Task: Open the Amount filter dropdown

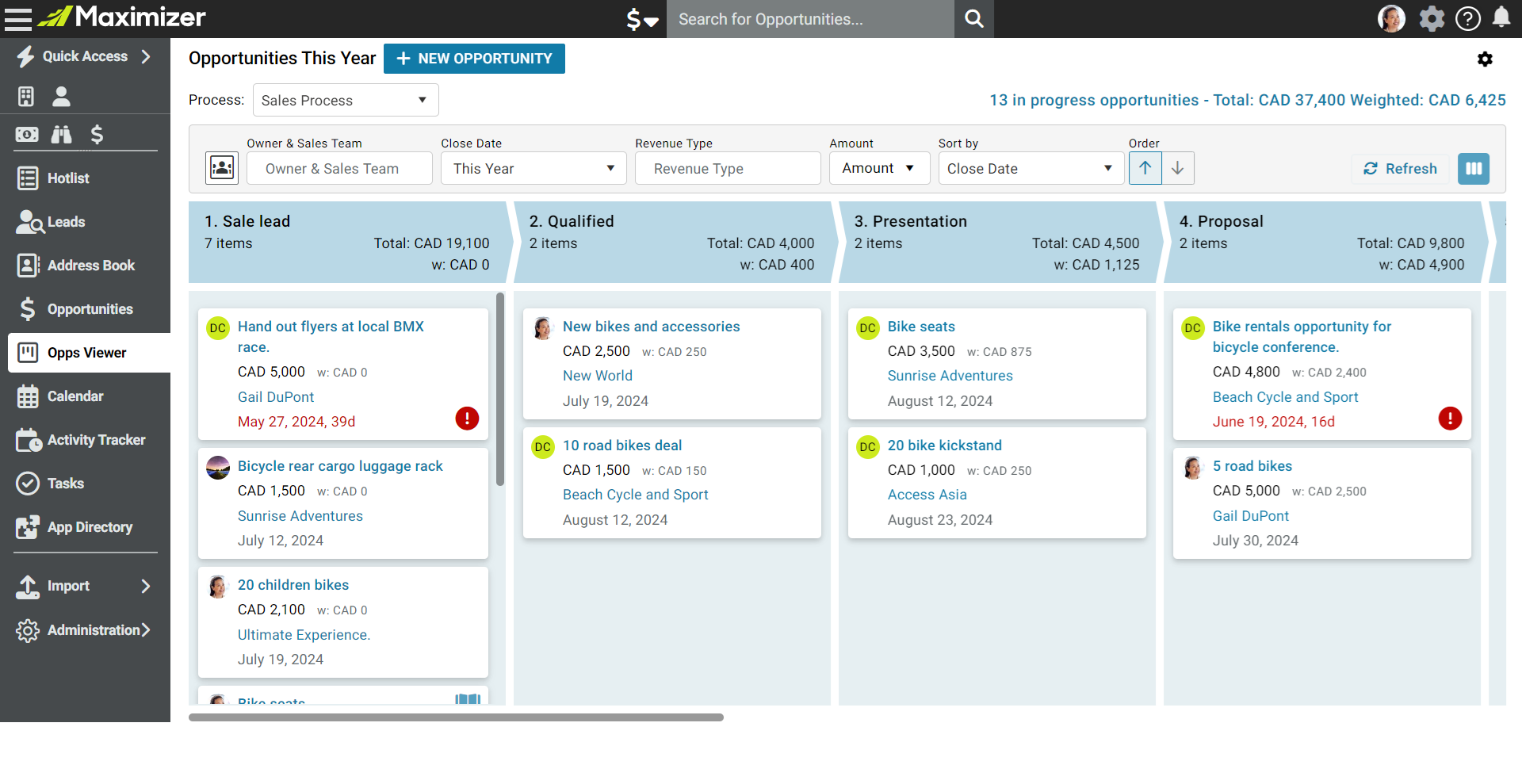Action: [x=879, y=168]
